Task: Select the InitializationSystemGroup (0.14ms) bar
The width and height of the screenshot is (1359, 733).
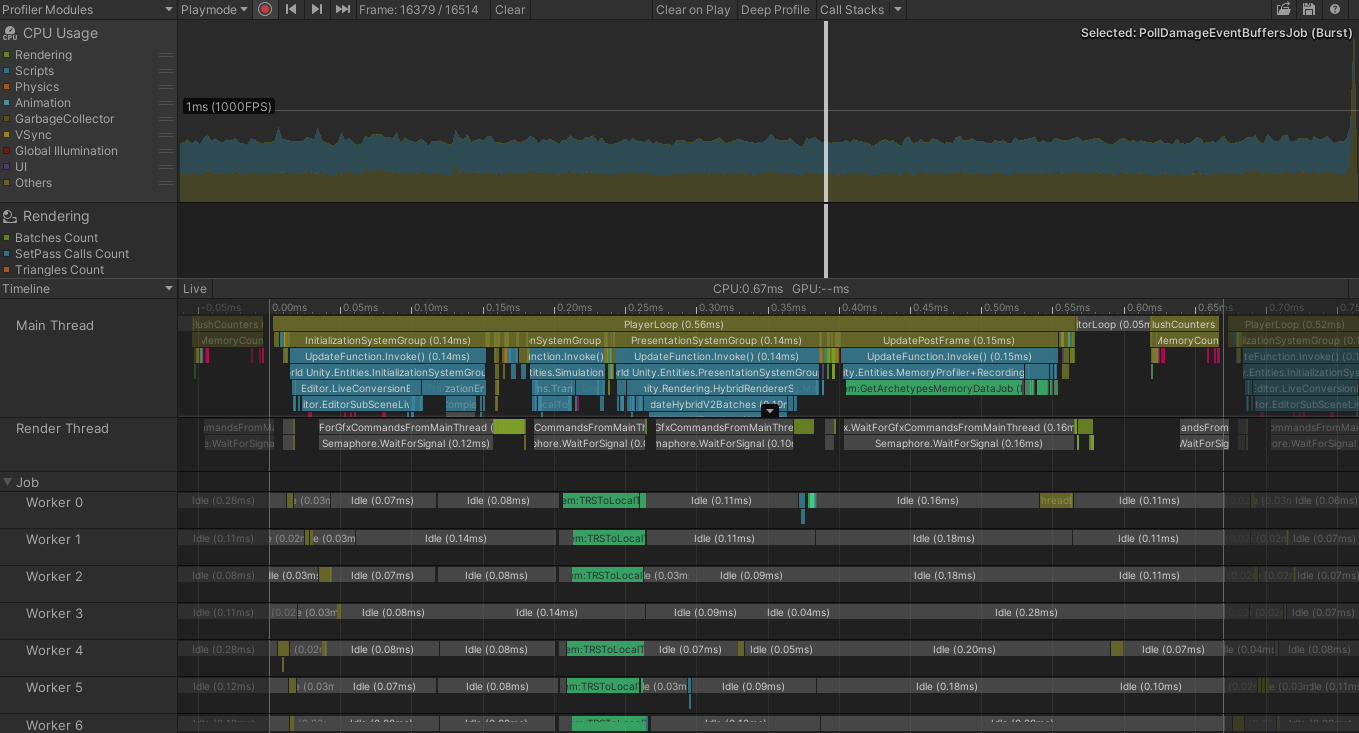Action: (x=387, y=341)
